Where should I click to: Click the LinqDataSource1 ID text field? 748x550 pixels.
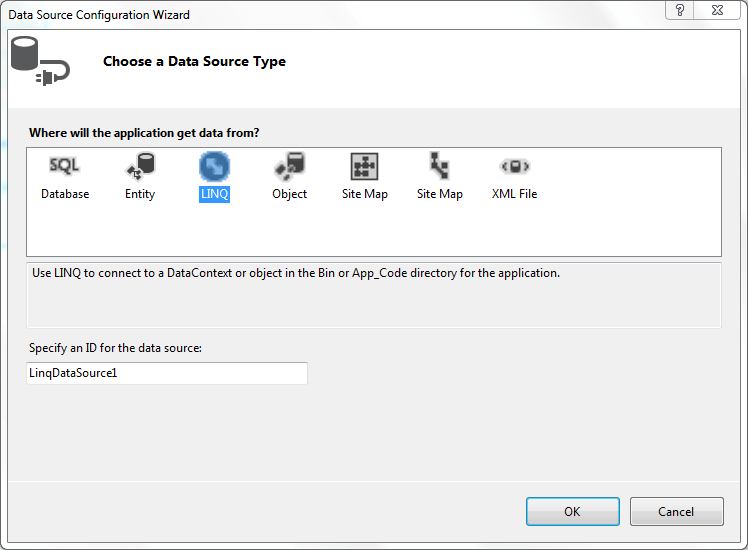click(x=167, y=373)
